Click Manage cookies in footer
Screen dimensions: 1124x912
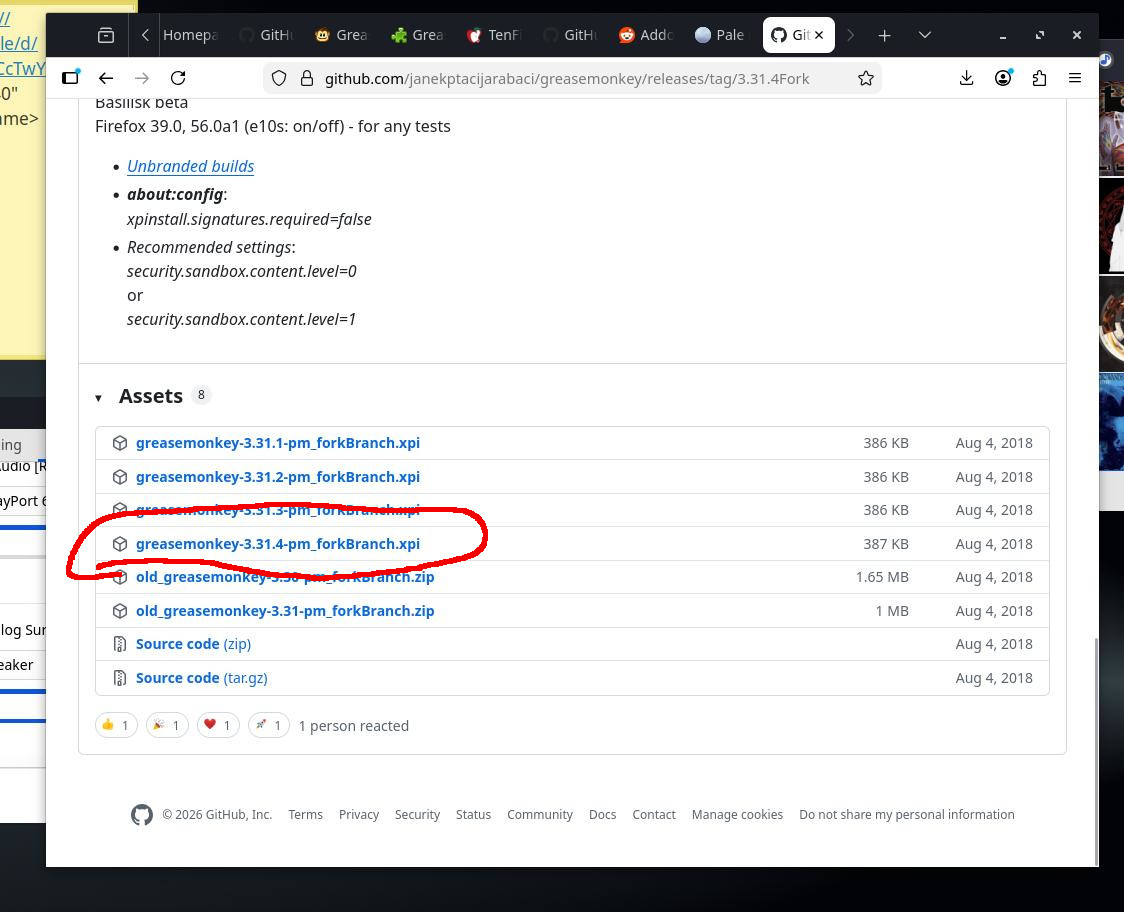tap(737, 814)
